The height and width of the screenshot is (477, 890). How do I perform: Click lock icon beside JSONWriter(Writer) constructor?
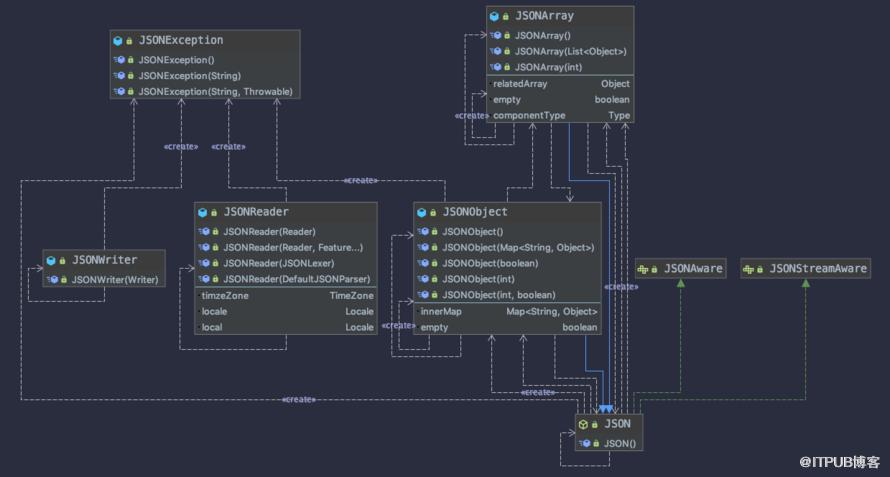pos(64,279)
